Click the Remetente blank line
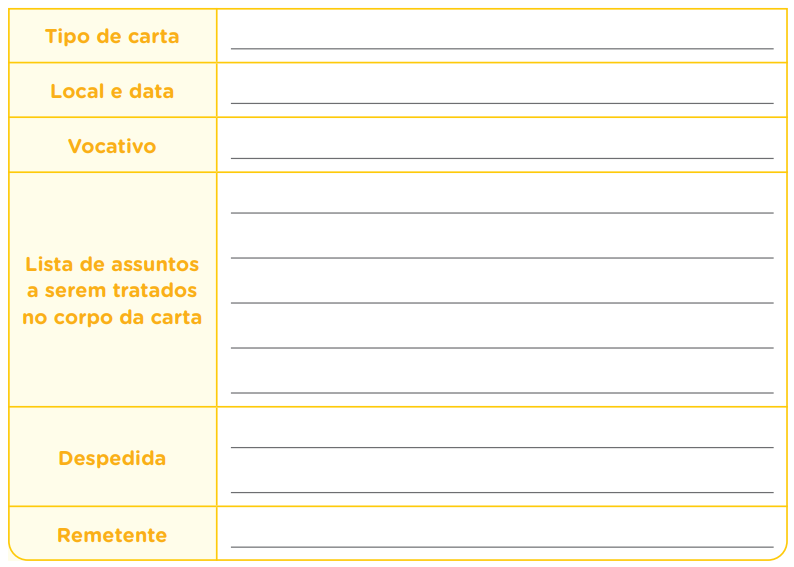794x567 pixels. point(502,547)
